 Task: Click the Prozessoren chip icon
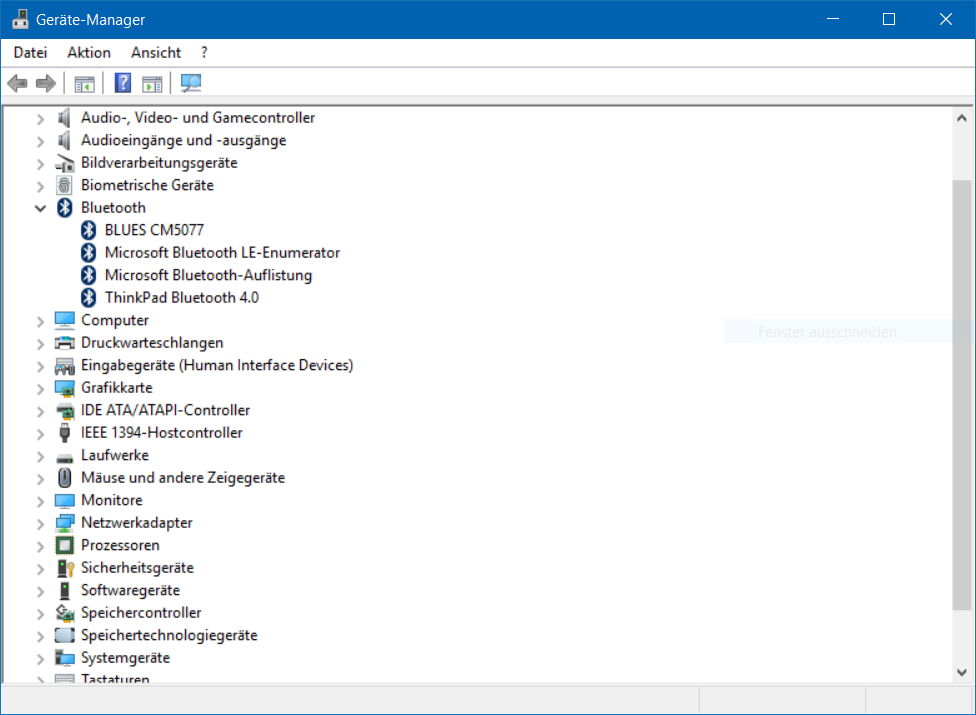click(65, 546)
